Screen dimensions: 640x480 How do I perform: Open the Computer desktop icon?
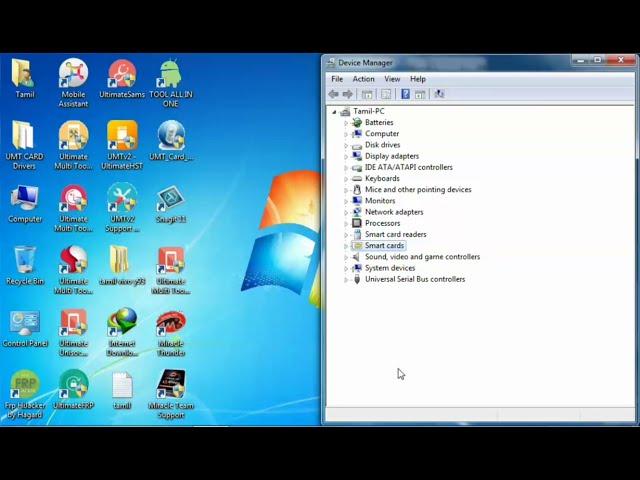pos(24,204)
